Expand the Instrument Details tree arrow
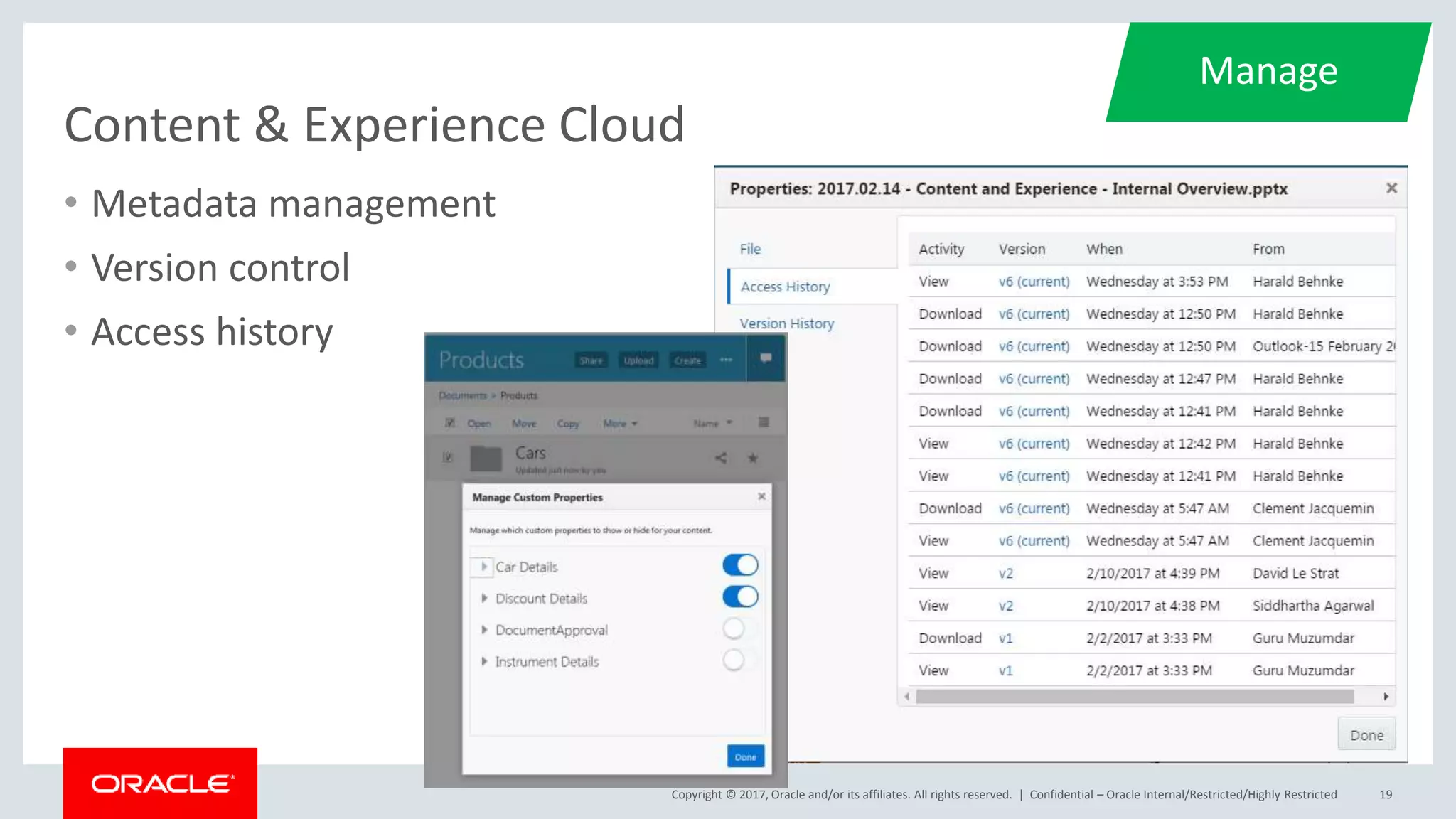The width and height of the screenshot is (1456, 819). (x=483, y=661)
